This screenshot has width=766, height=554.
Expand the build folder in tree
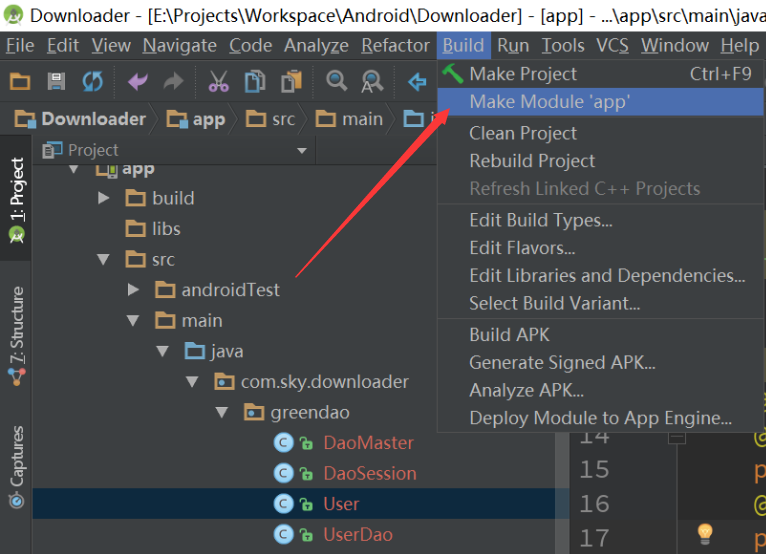(x=104, y=198)
